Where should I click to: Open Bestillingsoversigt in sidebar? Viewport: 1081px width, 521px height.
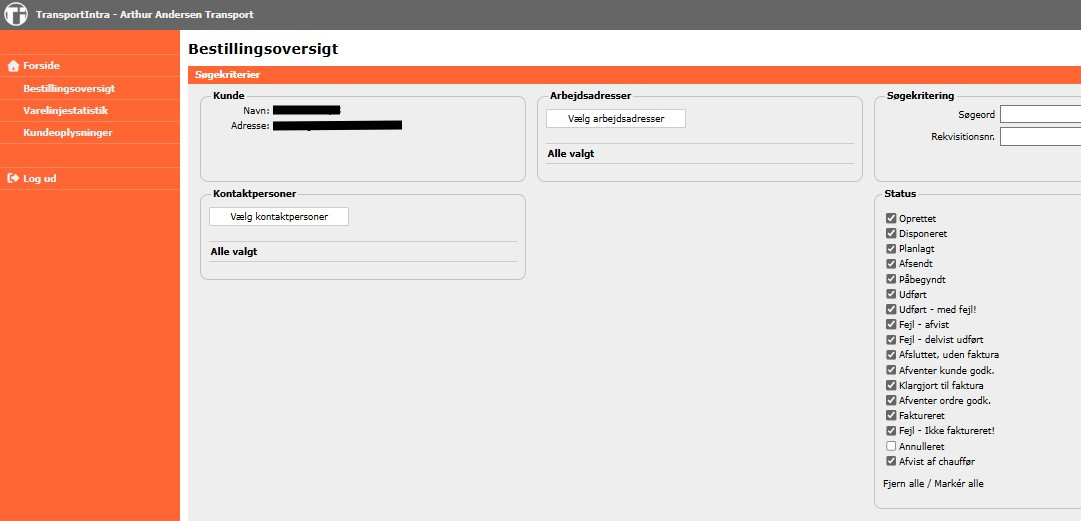(69, 89)
